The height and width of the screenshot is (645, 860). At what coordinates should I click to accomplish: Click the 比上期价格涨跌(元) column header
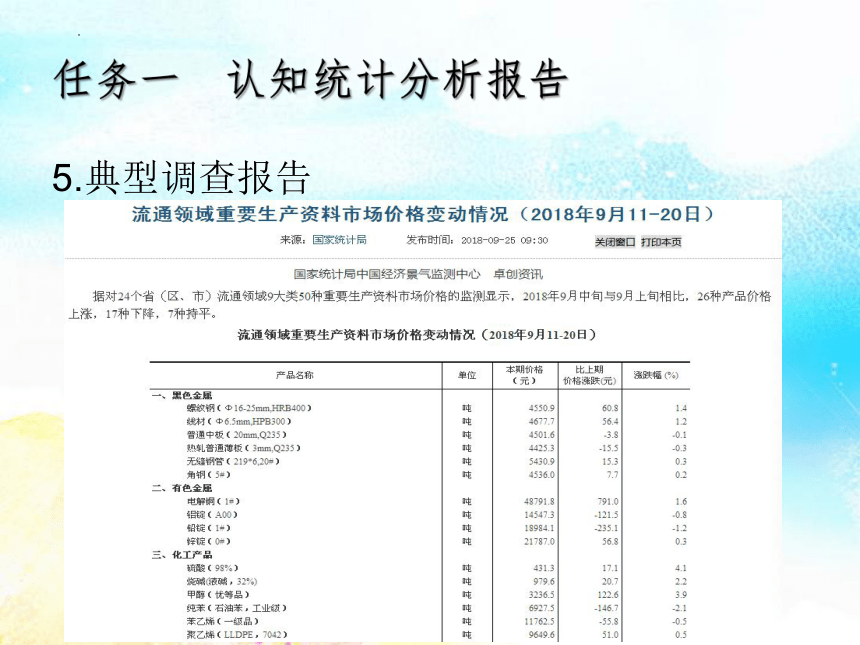tap(590, 375)
